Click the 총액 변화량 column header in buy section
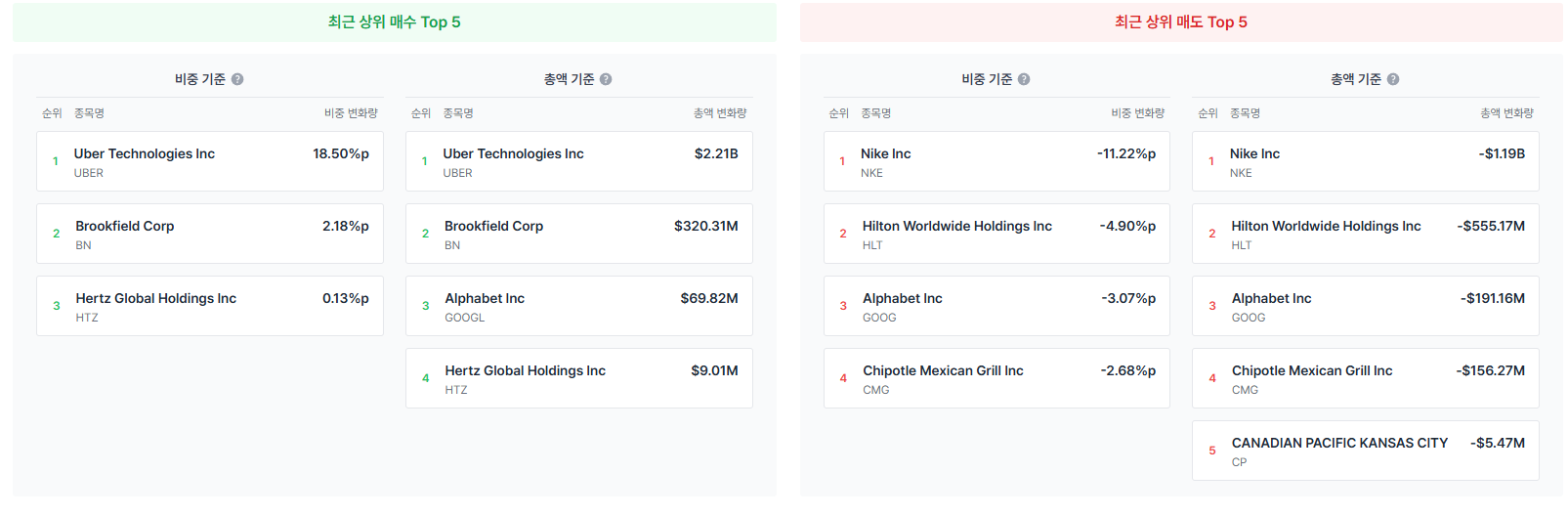The image size is (1568, 516). point(720,113)
